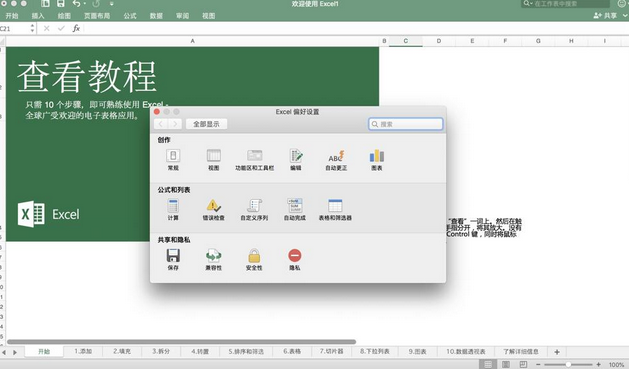
Task: Click the Name Box stepper arrows
Action: pos(32,28)
